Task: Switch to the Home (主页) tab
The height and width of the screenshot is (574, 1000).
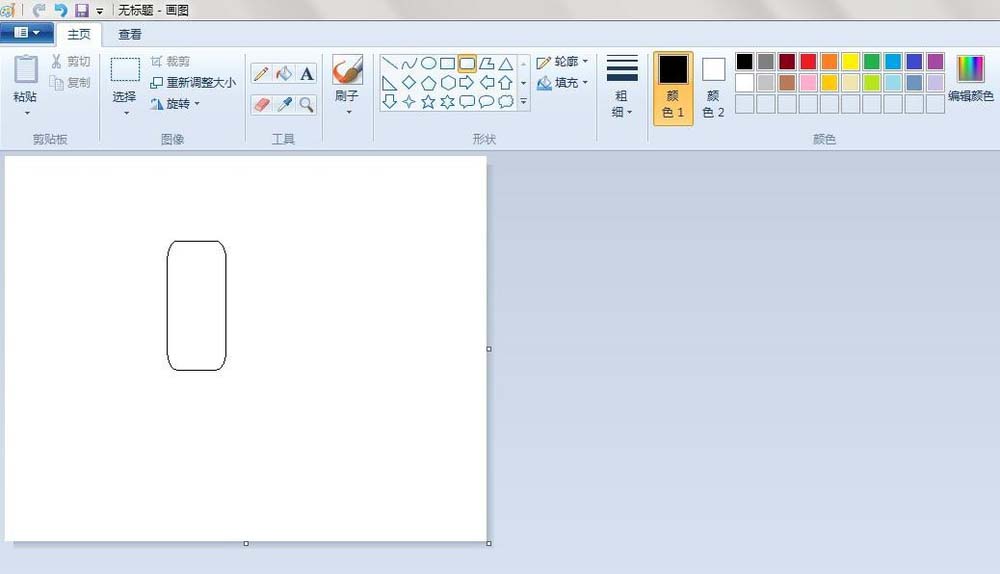Action: point(79,34)
